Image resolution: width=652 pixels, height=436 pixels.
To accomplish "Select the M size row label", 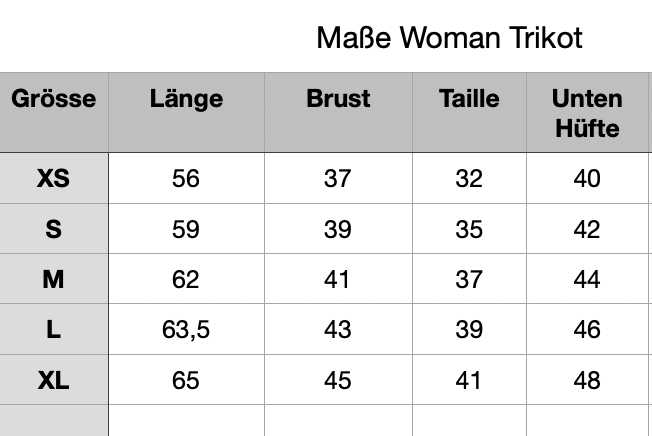I will click(x=54, y=279).
